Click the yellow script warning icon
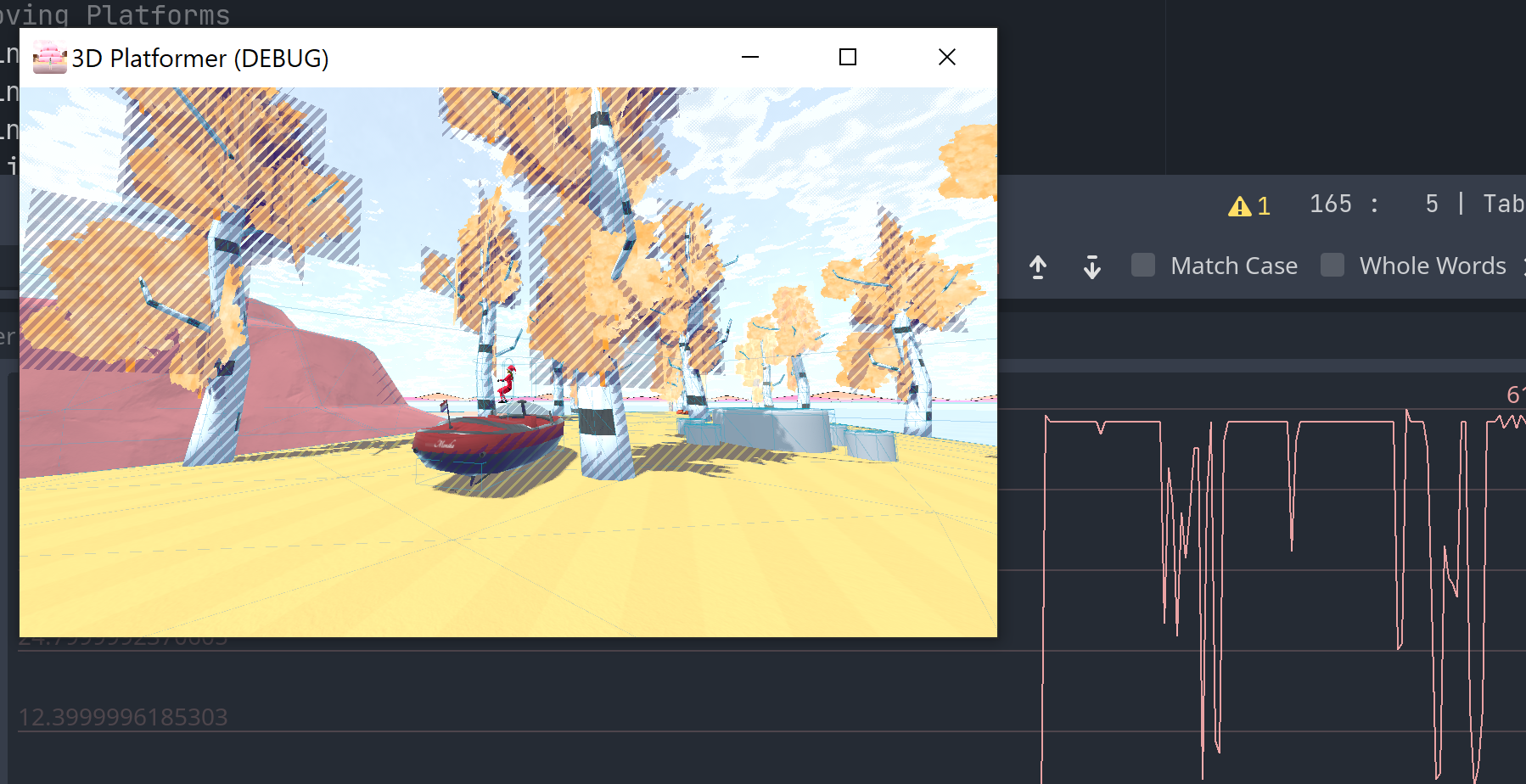This screenshot has width=1526, height=784. [1240, 206]
